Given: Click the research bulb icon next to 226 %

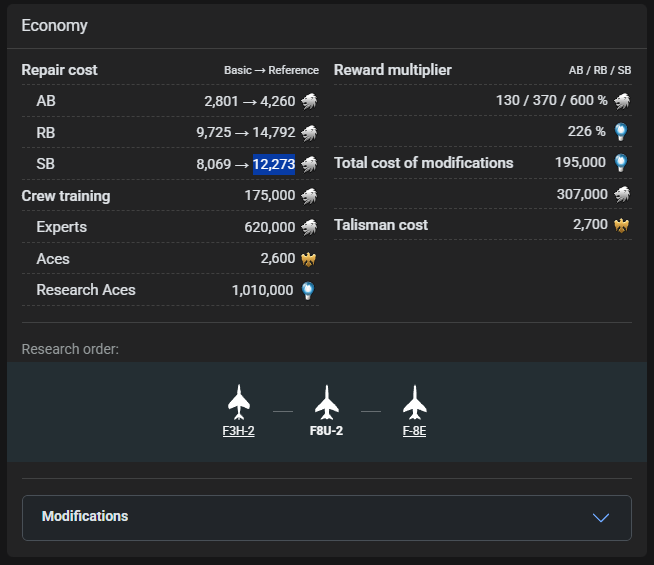Looking at the screenshot, I should pos(622,132).
